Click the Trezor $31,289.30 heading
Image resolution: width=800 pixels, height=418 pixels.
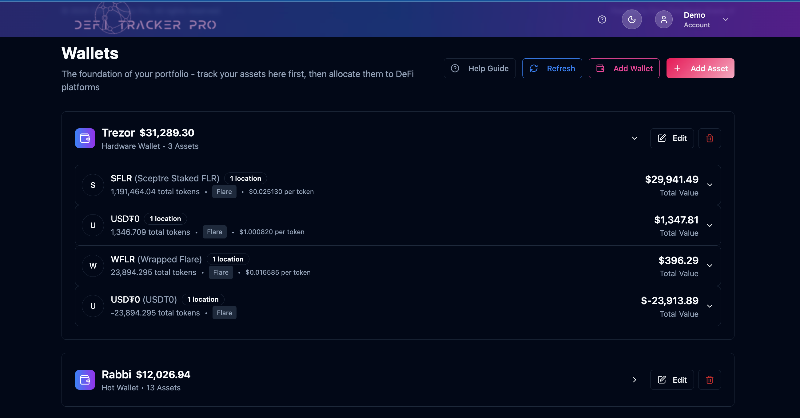pos(148,133)
